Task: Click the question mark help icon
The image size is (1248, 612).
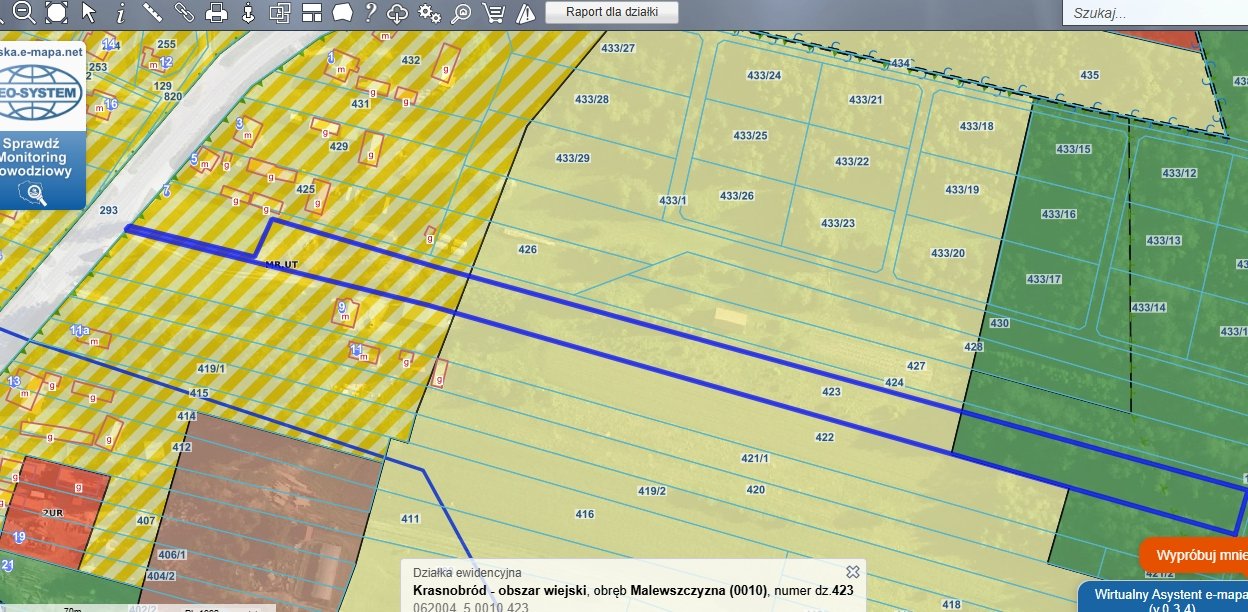Action: coord(370,12)
